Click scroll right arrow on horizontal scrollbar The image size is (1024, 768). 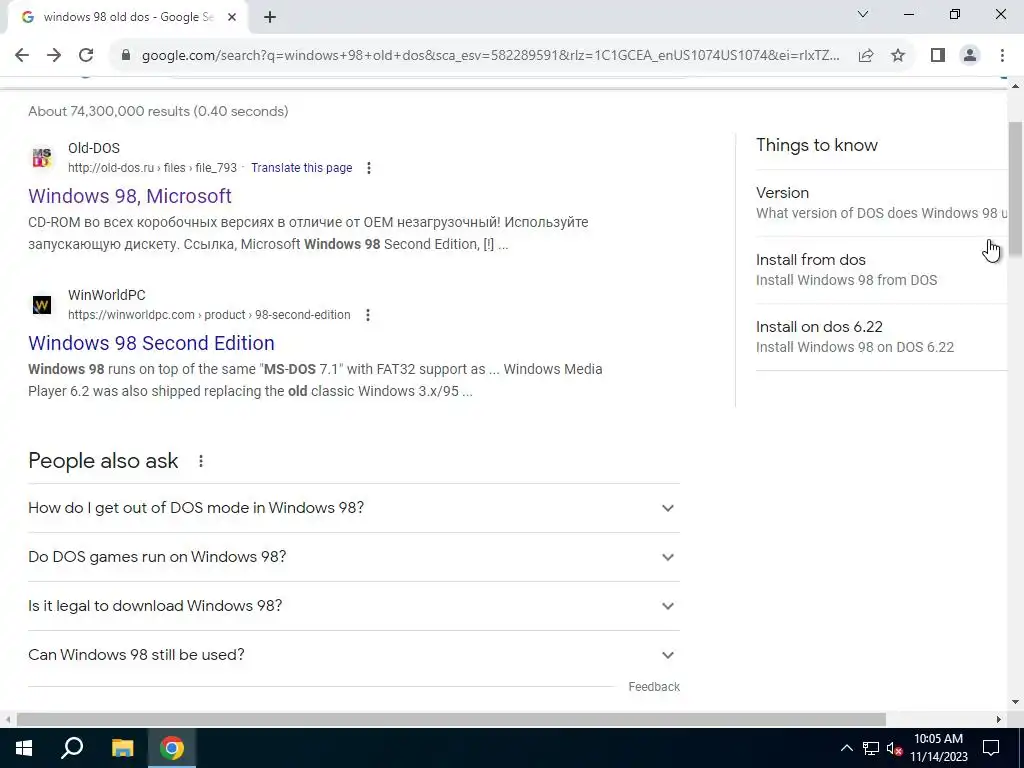999,719
